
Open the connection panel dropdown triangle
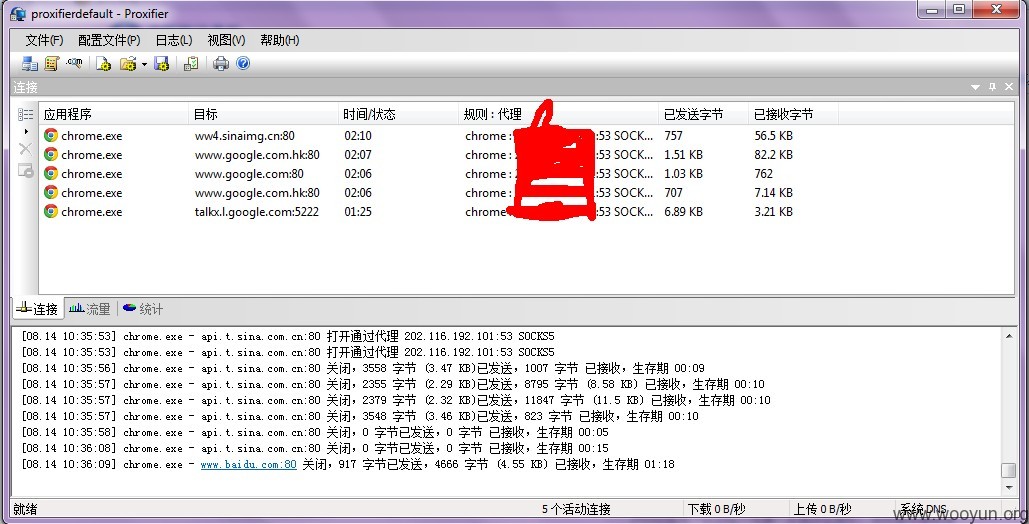pos(975,87)
